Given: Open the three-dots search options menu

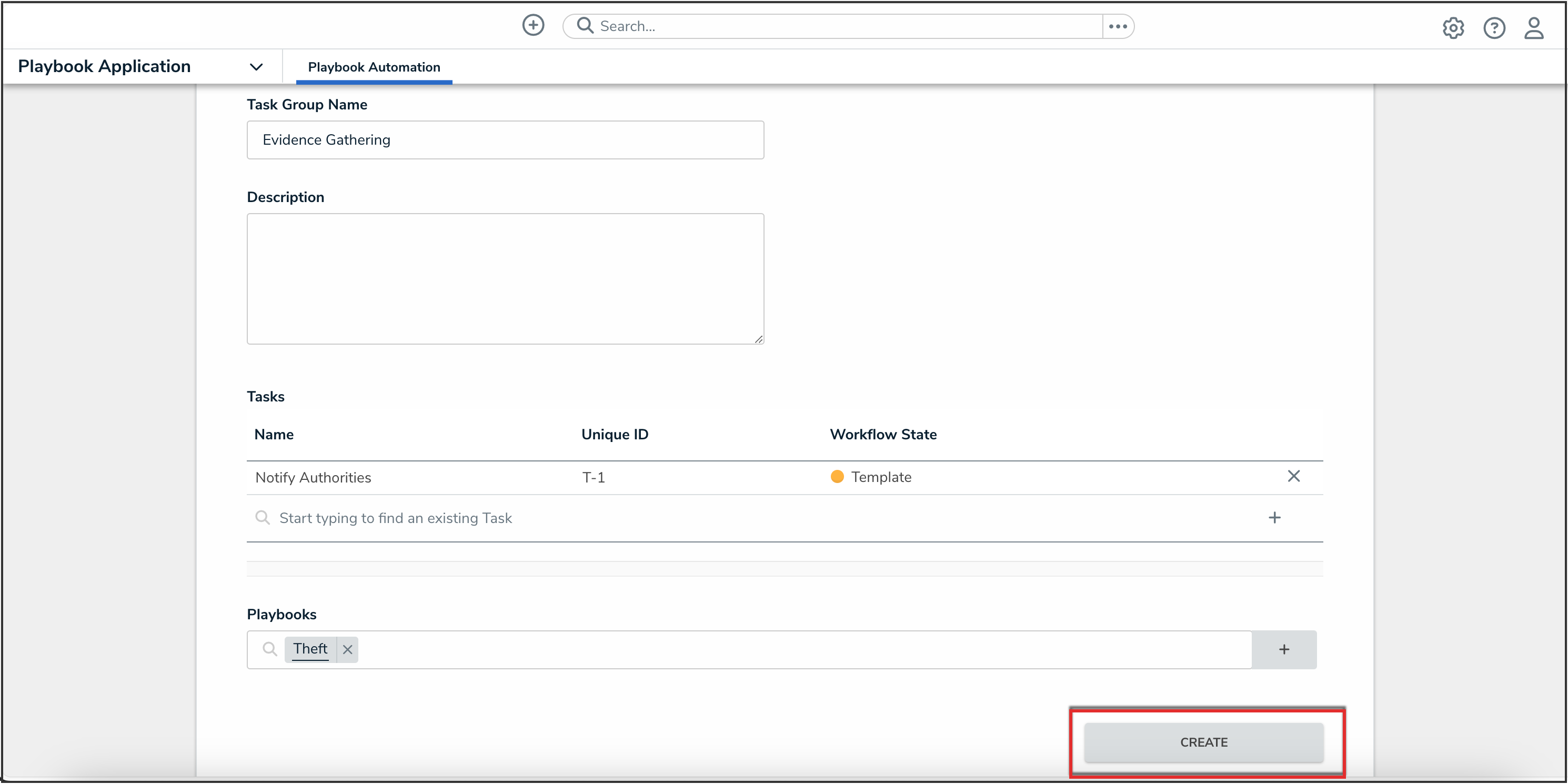Looking at the screenshot, I should click(1118, 26).
